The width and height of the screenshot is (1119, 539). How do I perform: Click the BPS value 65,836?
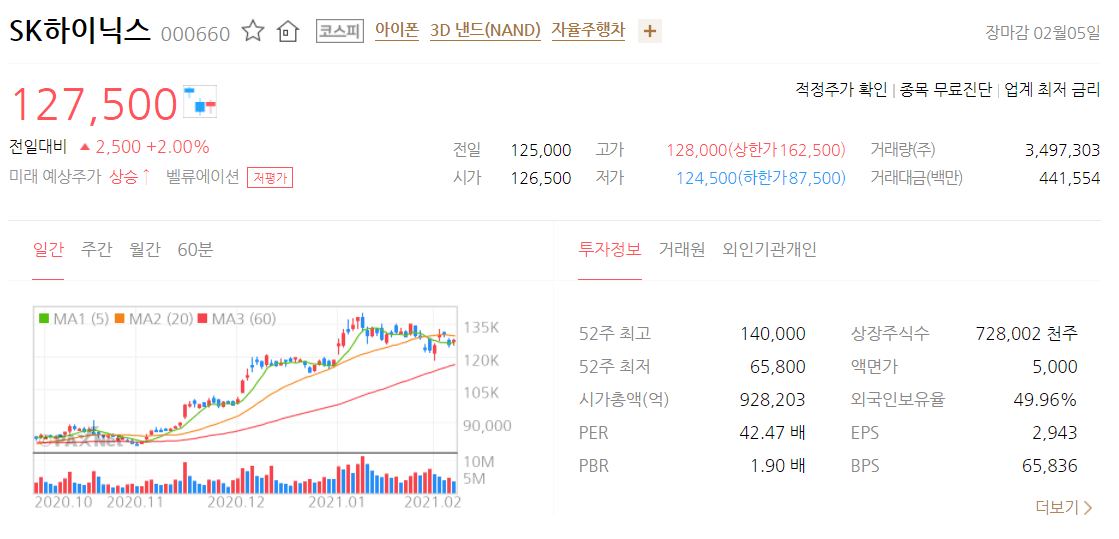coord(1049,466)
